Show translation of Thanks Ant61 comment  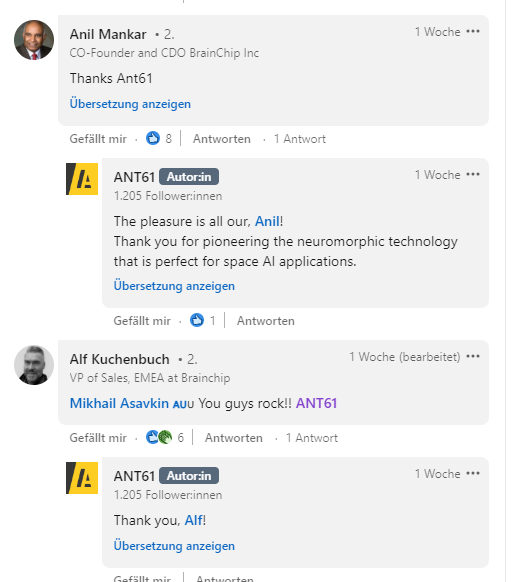click(x=130, y=104)
